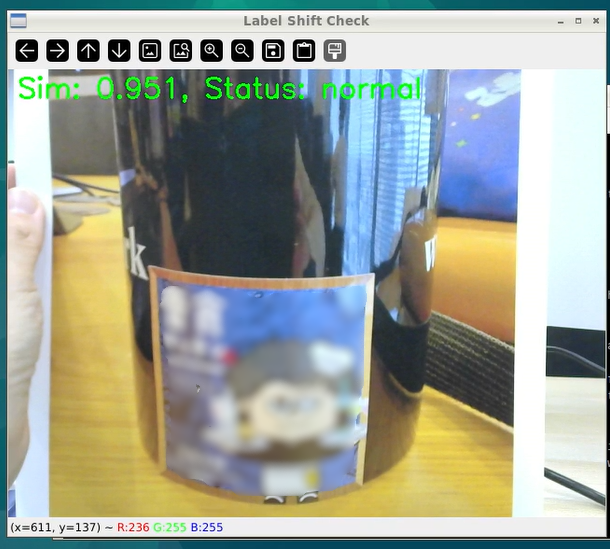
Task: Fit image to window using toolbar icon
Action: tap(181, 50)
